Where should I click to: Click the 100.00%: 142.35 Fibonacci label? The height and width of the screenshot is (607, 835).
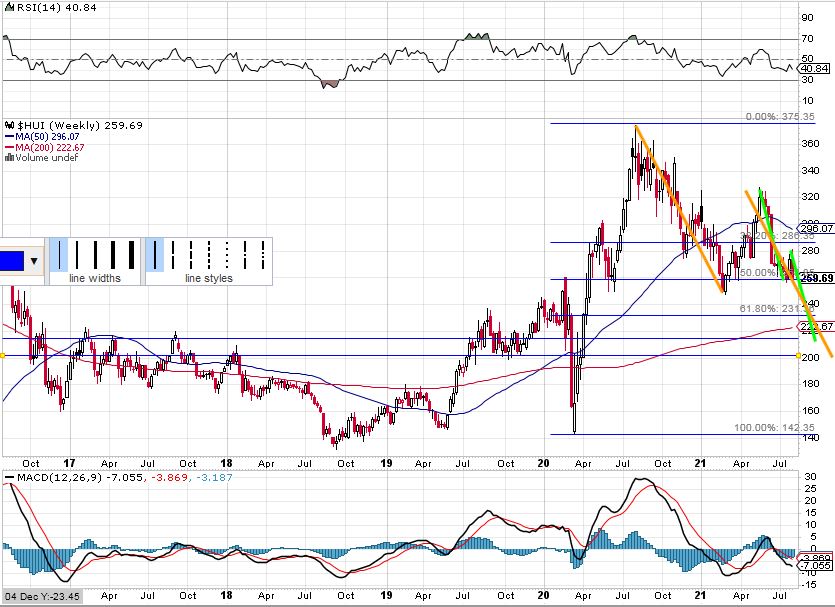[x=768, y=428]
